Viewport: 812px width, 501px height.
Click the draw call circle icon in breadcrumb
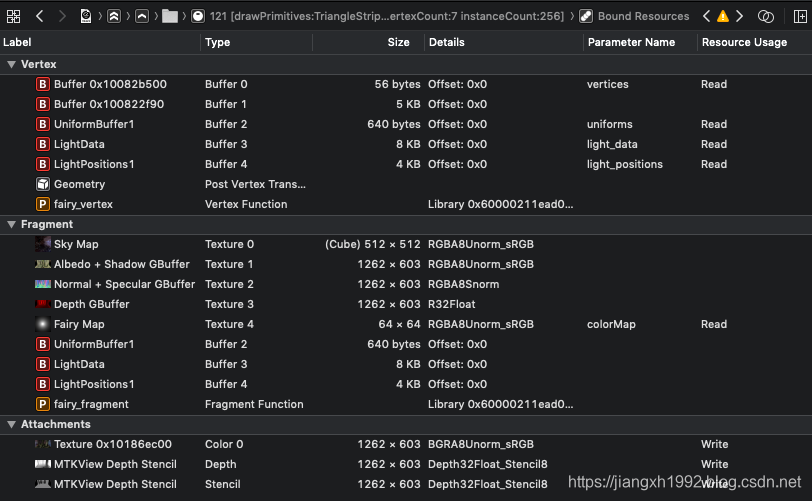point(198,16)
